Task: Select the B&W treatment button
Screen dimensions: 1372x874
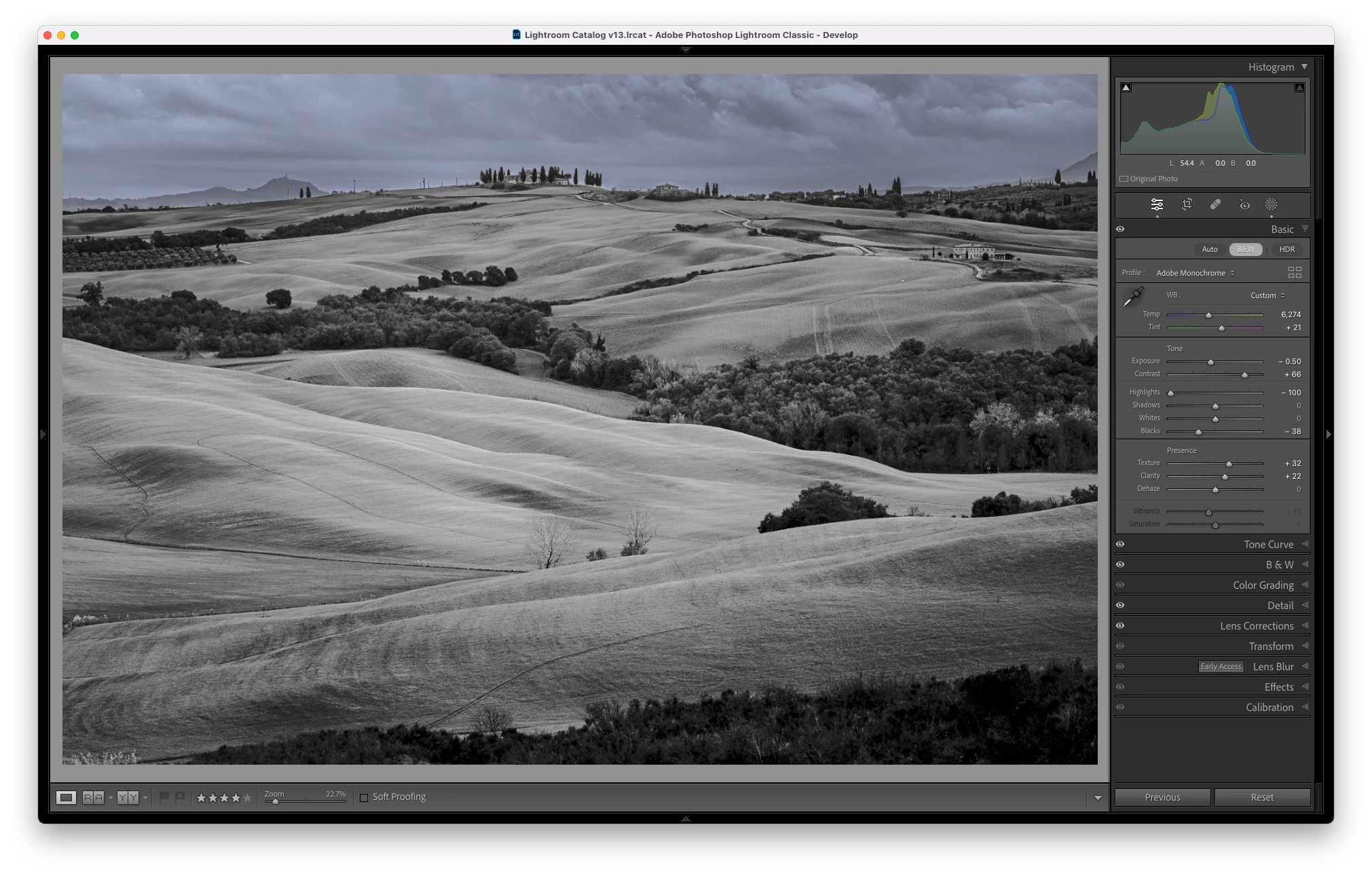Action: point(1246,249)
